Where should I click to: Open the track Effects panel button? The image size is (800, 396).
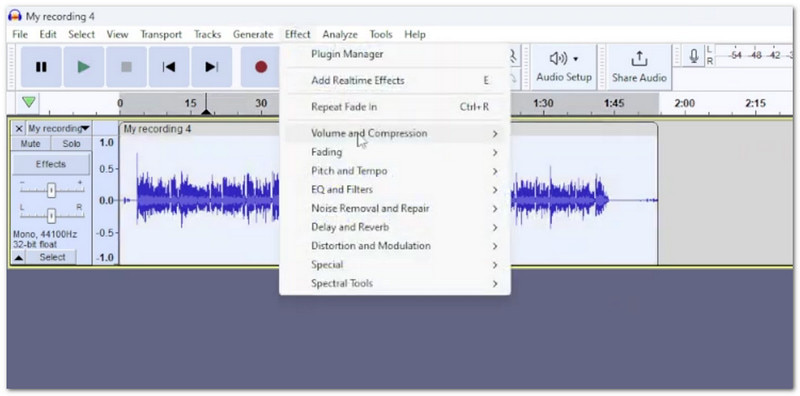51,164
